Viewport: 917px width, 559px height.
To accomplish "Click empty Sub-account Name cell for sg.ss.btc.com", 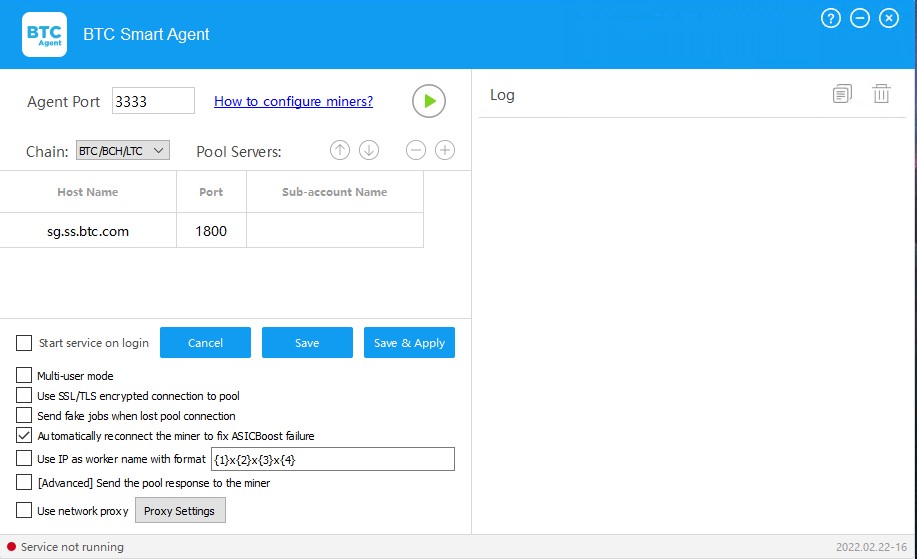I will 335,230.
